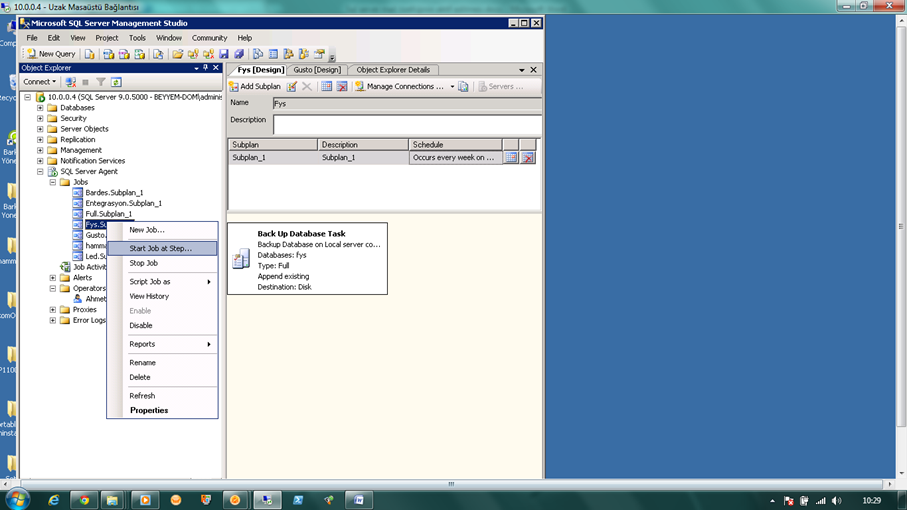Collapse the SQL Server Agent node
907x510 pixels.
pos(41,172)
